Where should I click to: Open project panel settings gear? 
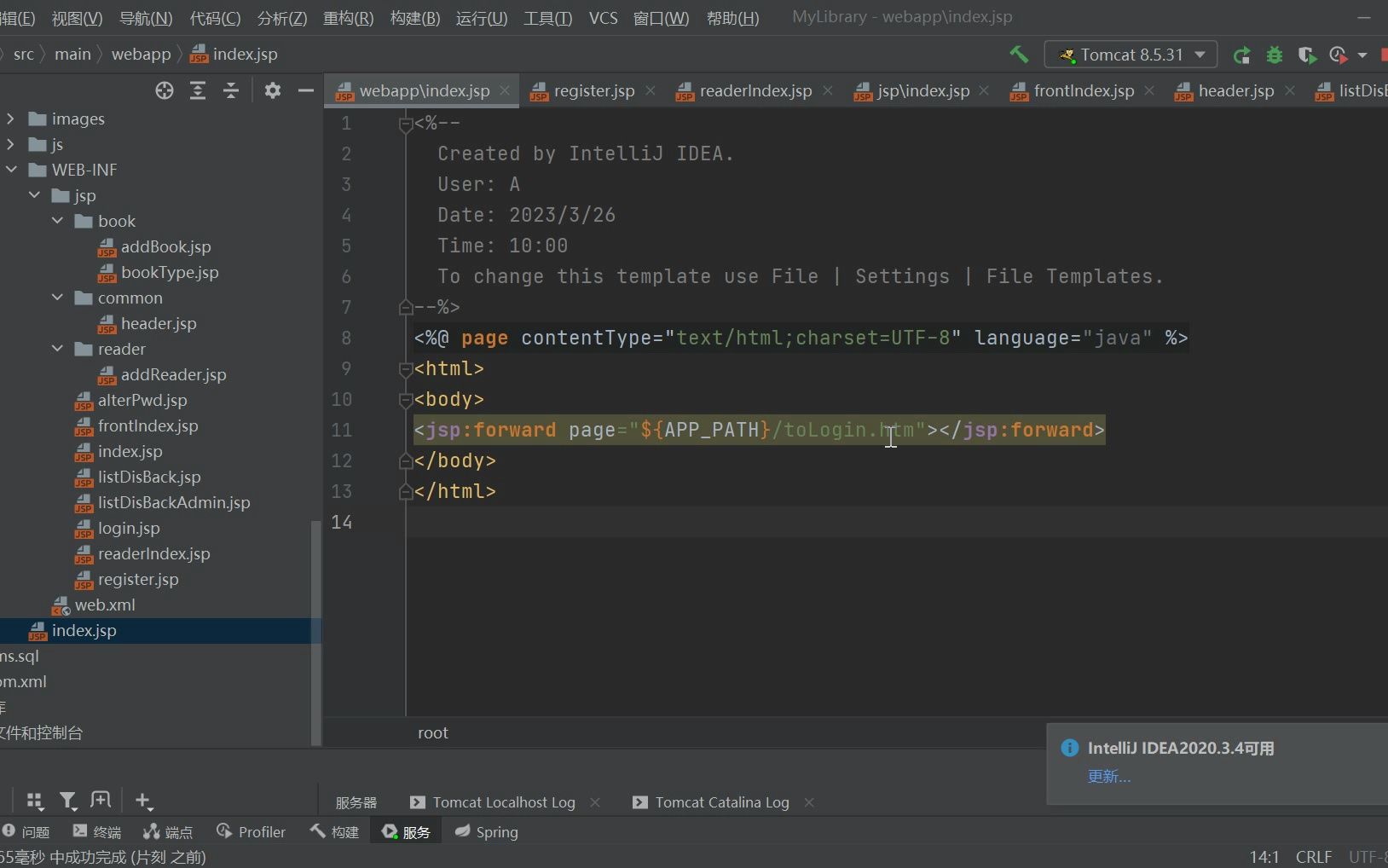pos(273,90)
